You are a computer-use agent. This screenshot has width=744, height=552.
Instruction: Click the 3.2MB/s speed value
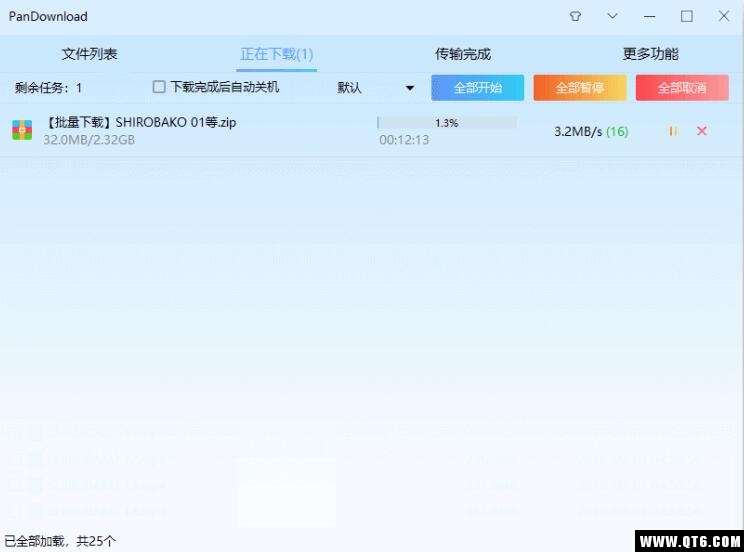(578, 131)
